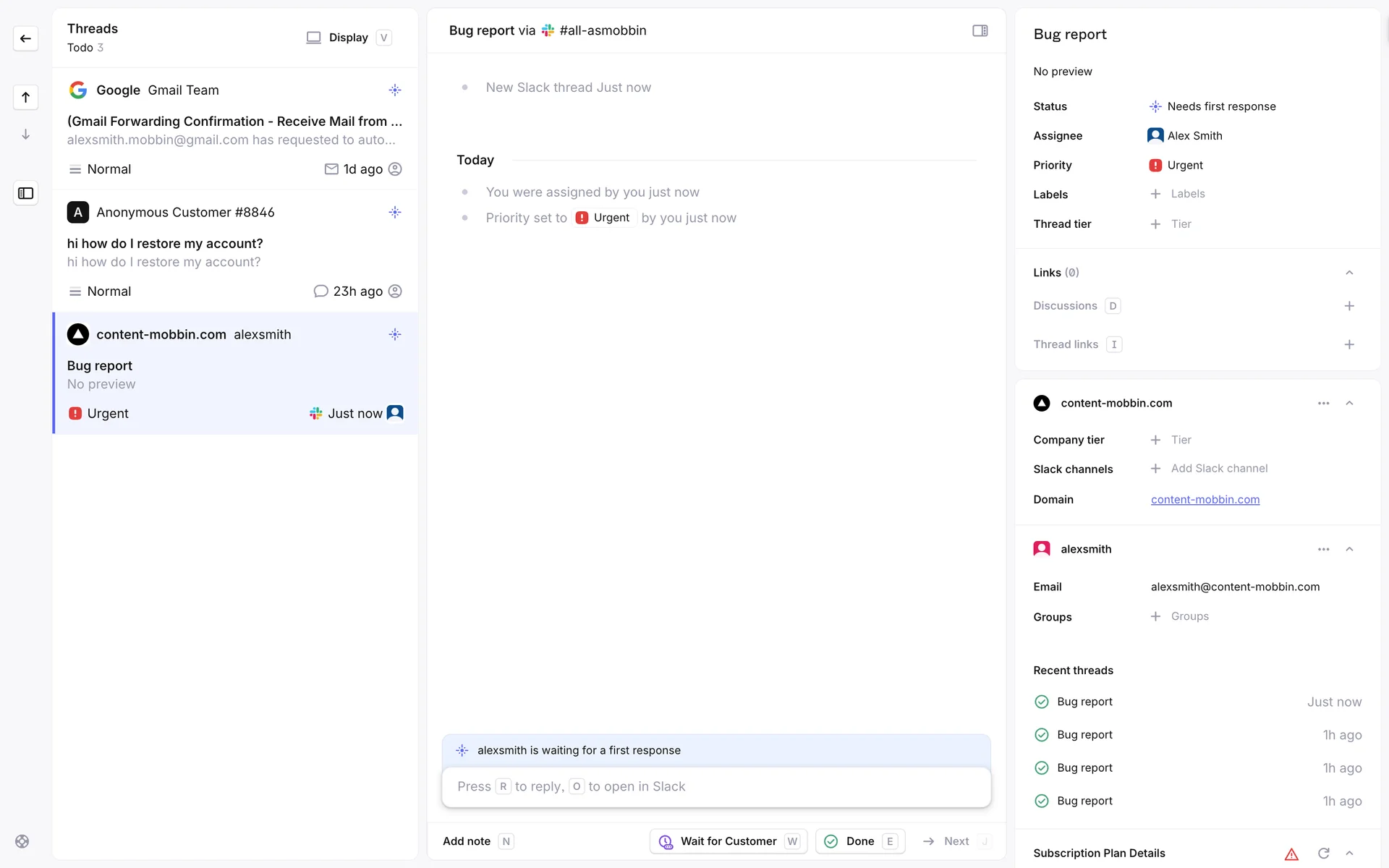Go to next thread with down arrow
This screenshot has height=868, width=1389.
pyautogui.click(x=25, y=135)
